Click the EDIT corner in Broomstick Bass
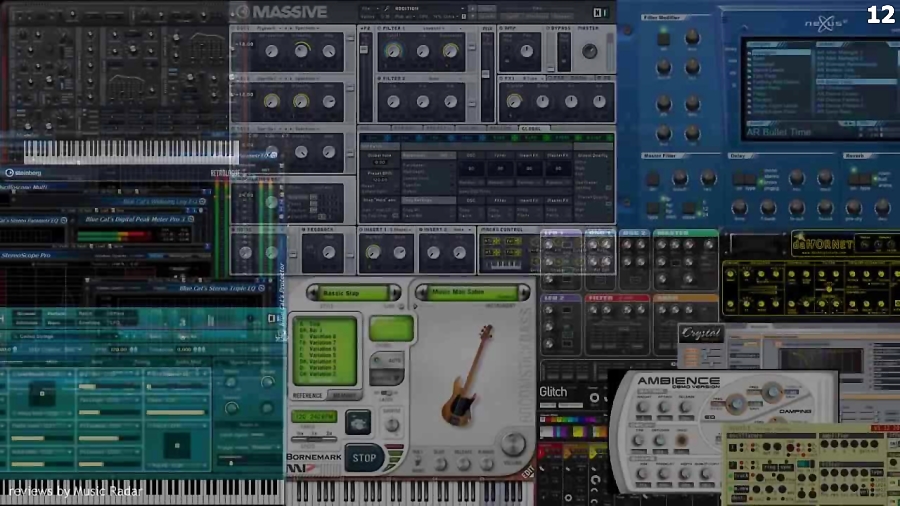The height and width of the screenshot is (506, 900). pos(527,472)
